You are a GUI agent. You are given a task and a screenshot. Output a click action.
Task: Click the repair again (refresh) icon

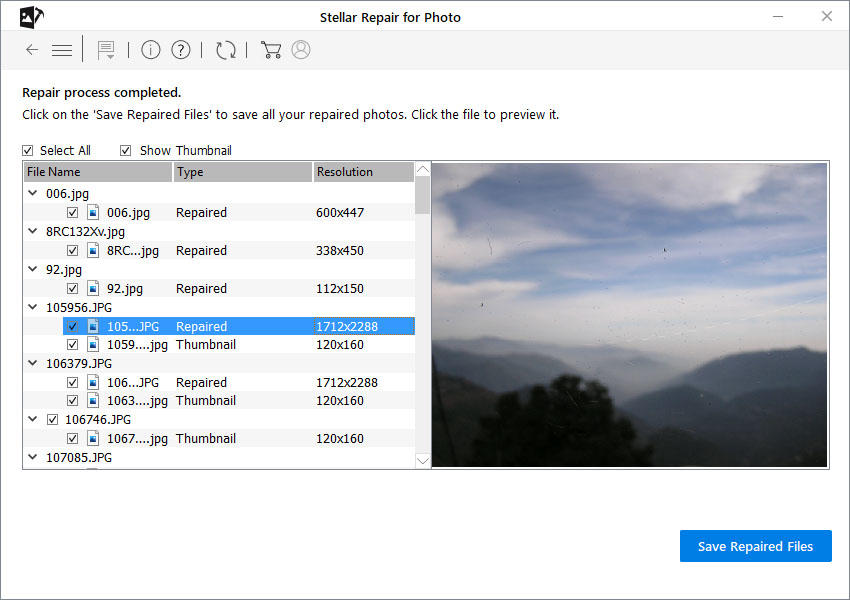click(226, 49)
